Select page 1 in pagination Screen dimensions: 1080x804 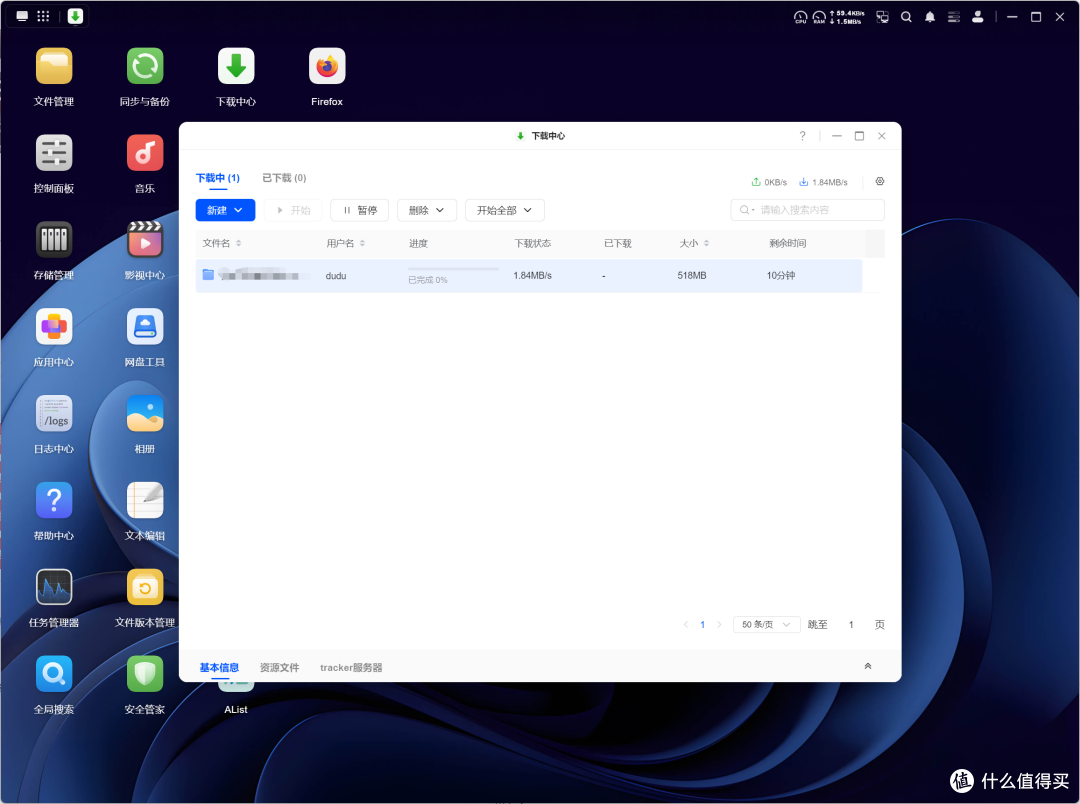703,624
